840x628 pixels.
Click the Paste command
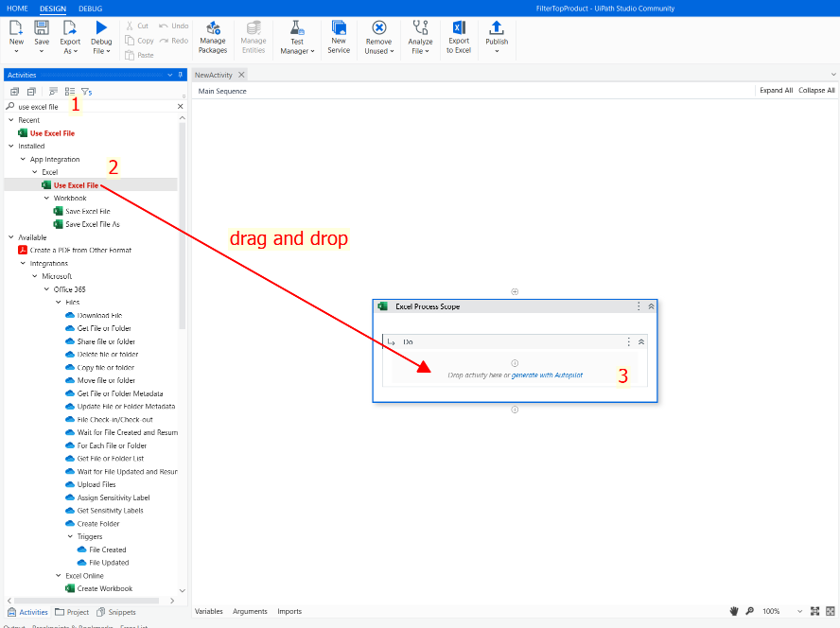[x=139, y=55]
